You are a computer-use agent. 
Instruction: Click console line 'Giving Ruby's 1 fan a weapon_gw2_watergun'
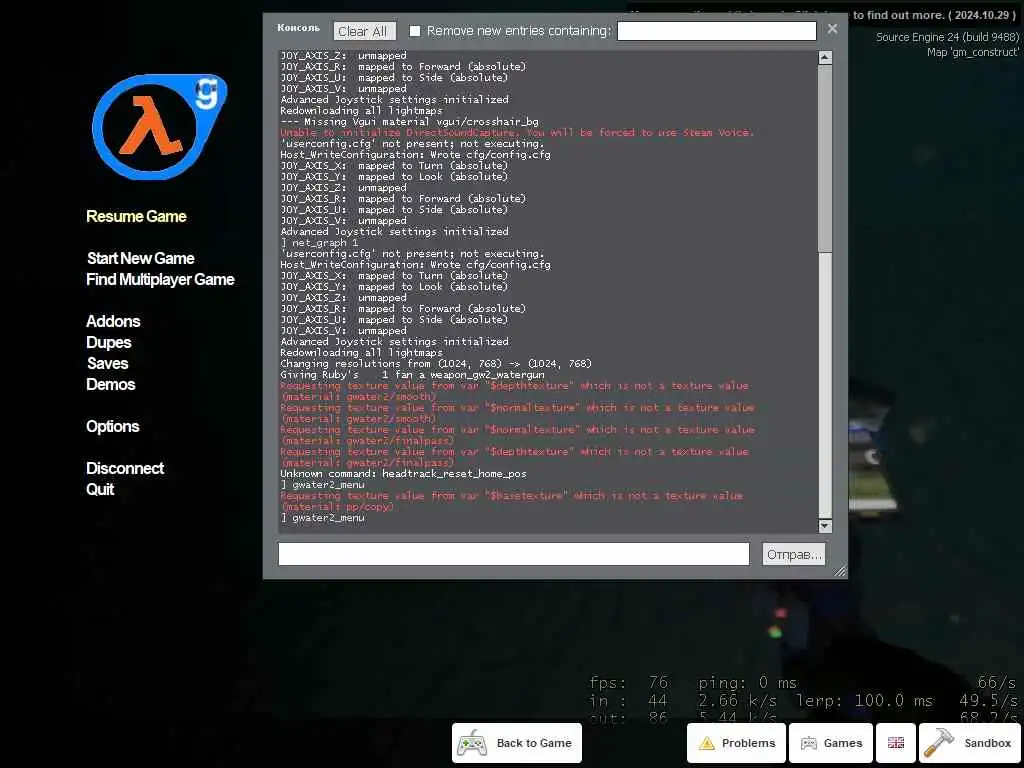[x=412, y=375]
